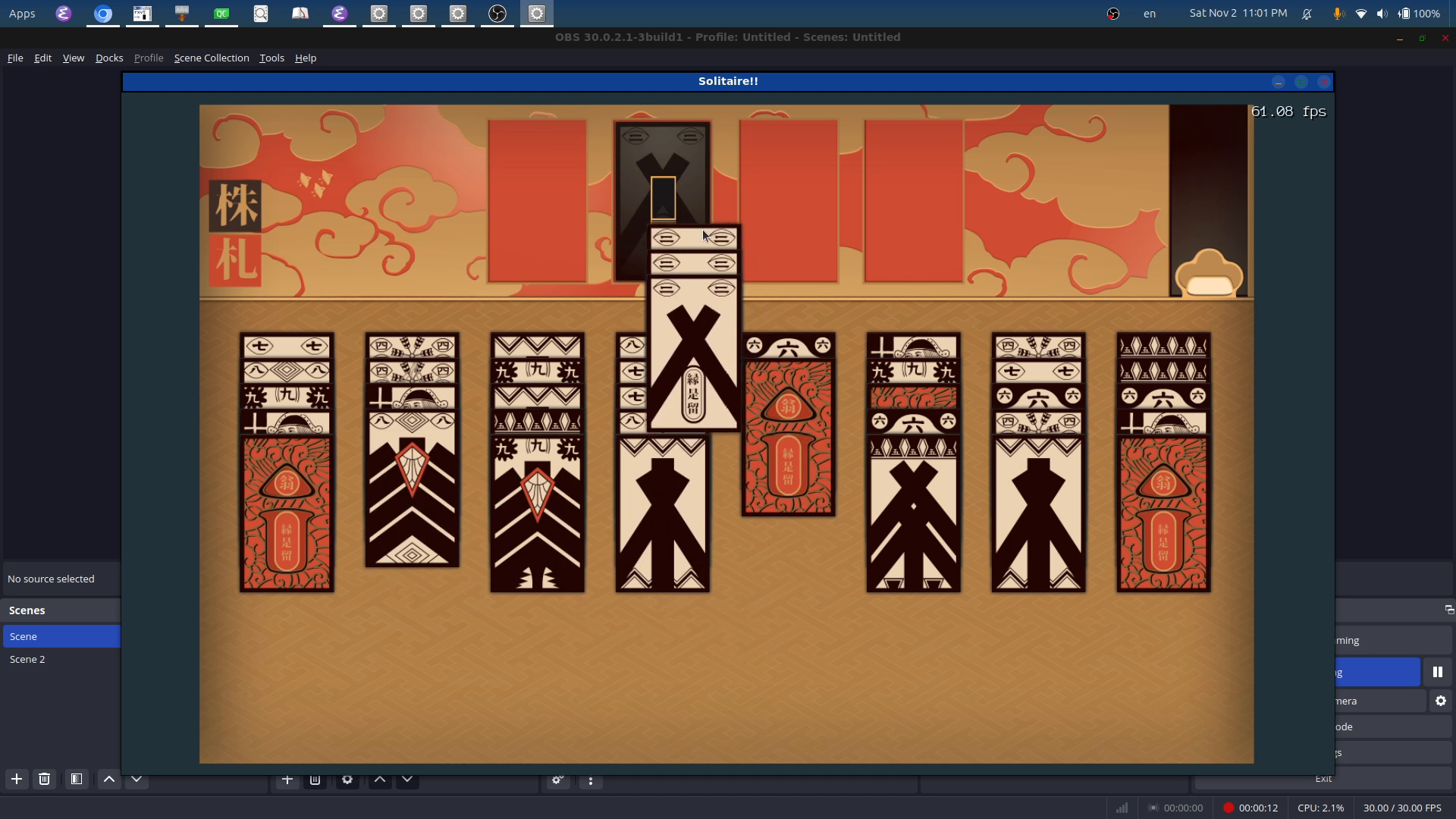Image resolution: width=1456 pixels, height=819 pixels.
Task: Open the Tools menu
Action: pos(271,58)
